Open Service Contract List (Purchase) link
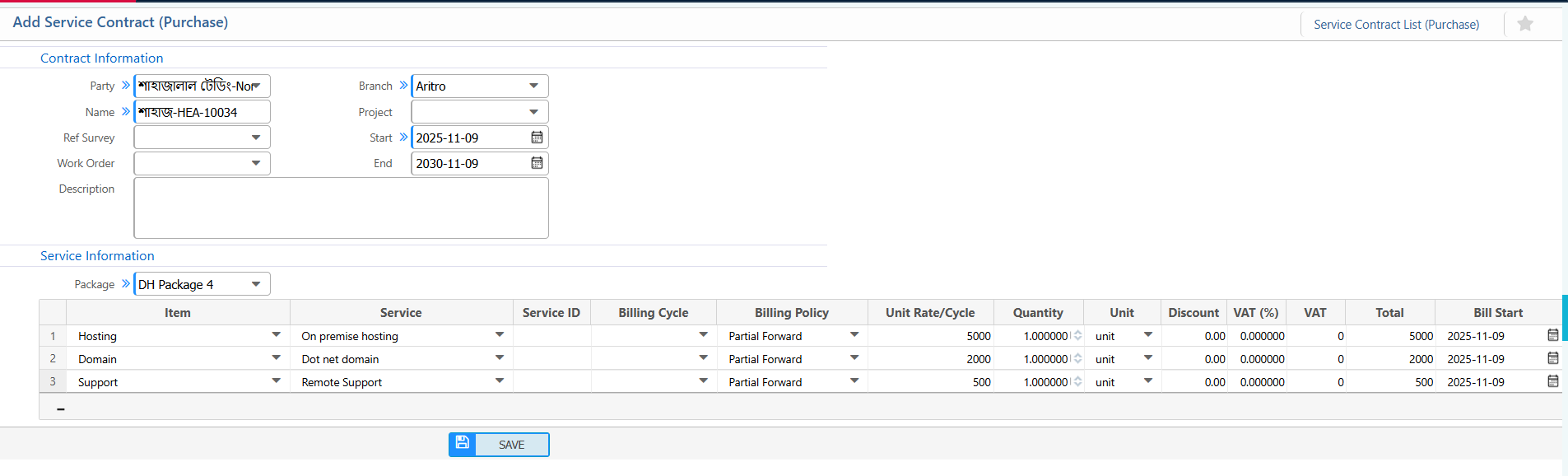 [x=1396, y=25]
